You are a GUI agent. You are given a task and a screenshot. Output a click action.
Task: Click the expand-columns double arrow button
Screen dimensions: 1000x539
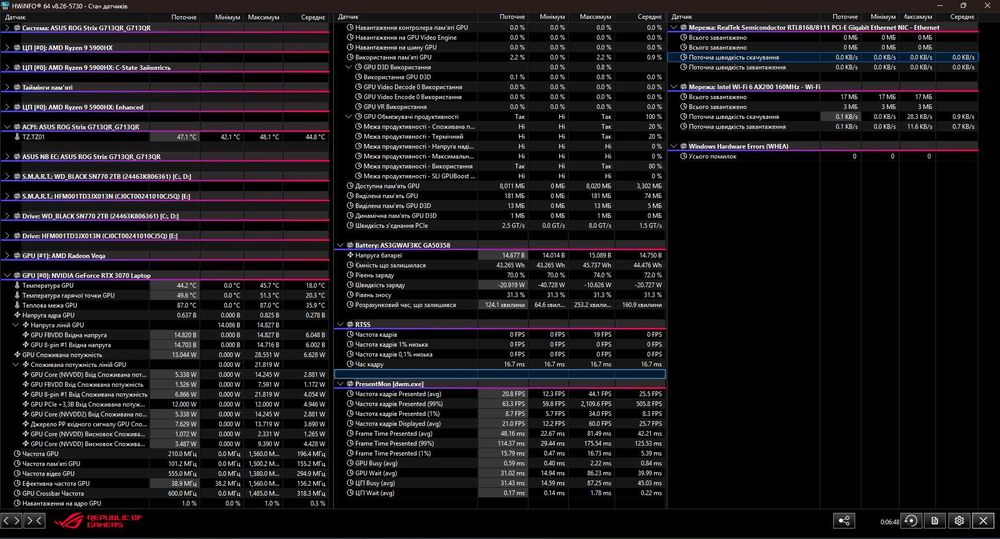tap(11, 521)
